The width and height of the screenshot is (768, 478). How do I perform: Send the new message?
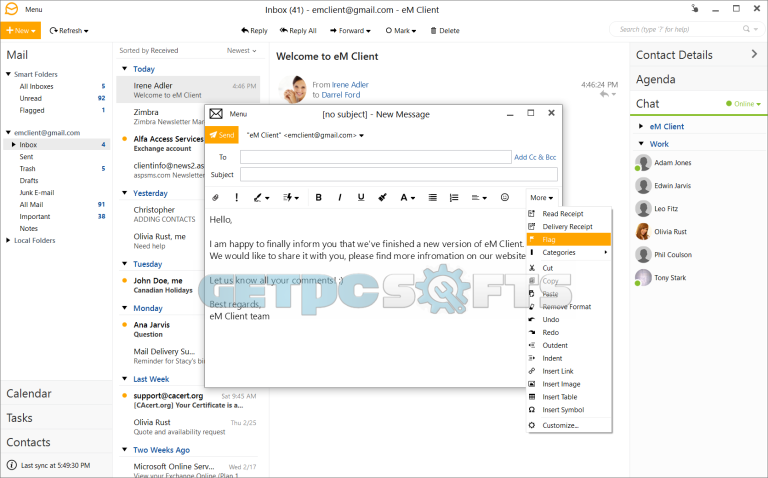[222, 135]
